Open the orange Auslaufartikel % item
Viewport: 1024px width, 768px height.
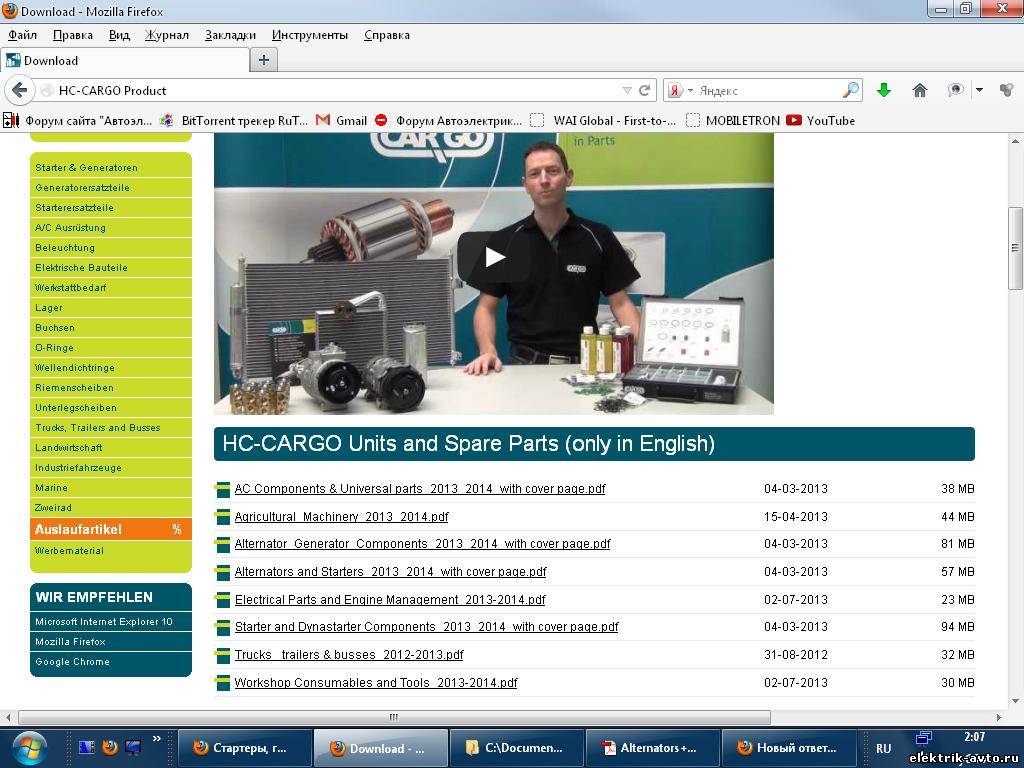point(110,529)
